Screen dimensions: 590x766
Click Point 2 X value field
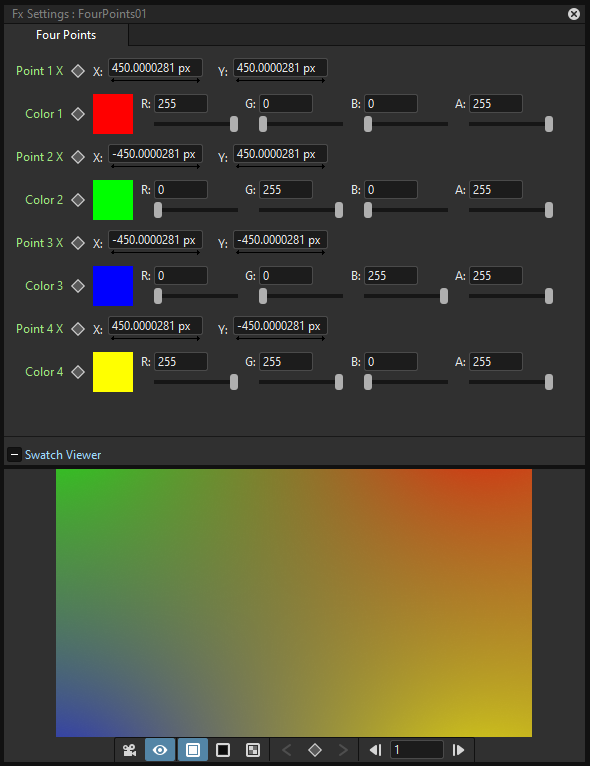pyautogui.click(x=155, y=154)
